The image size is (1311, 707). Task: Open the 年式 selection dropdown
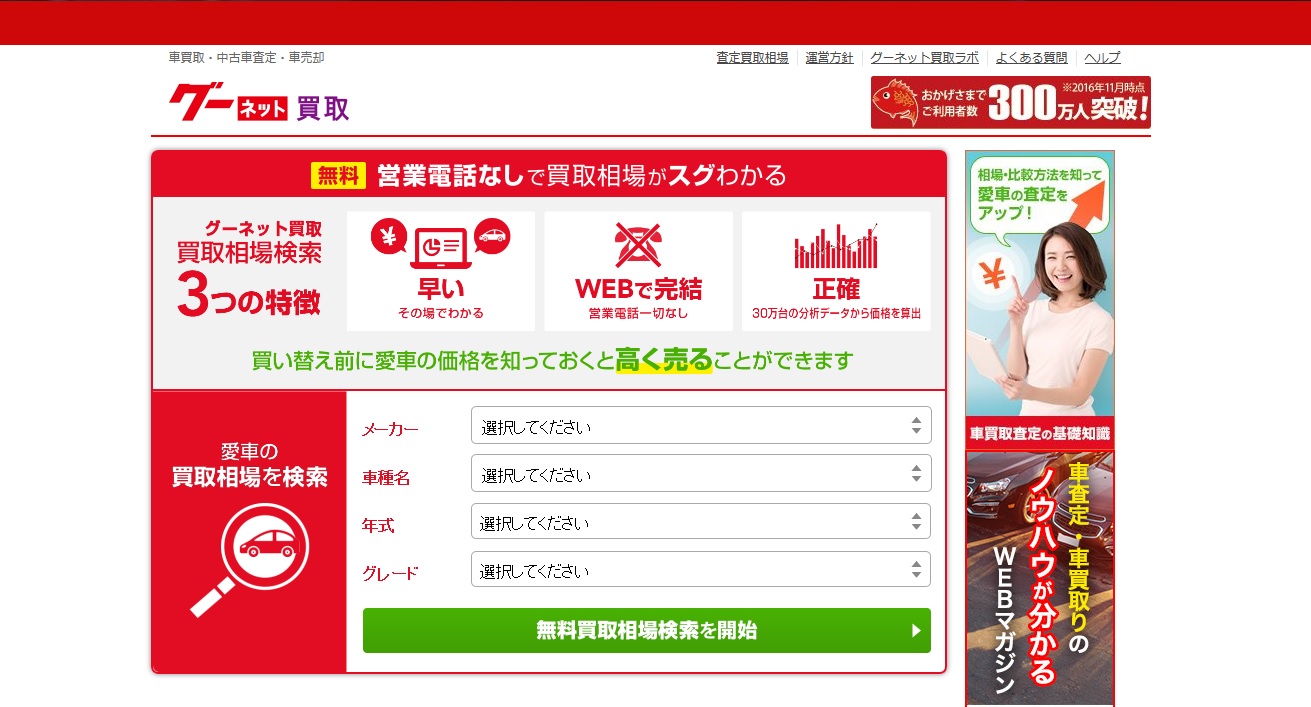click(700, 521)
